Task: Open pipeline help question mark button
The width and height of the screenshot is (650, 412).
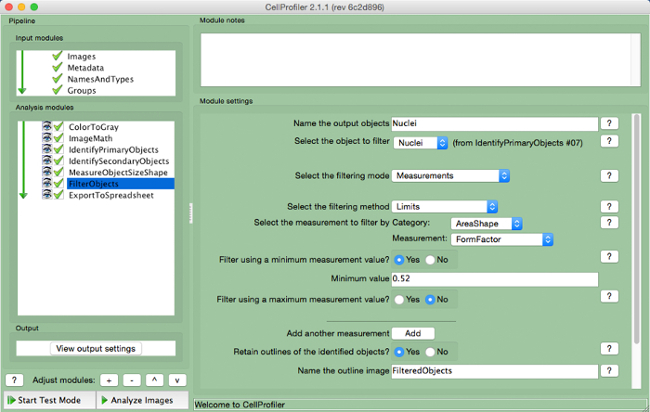Action: pyautogui.click(x=15, y=380)
